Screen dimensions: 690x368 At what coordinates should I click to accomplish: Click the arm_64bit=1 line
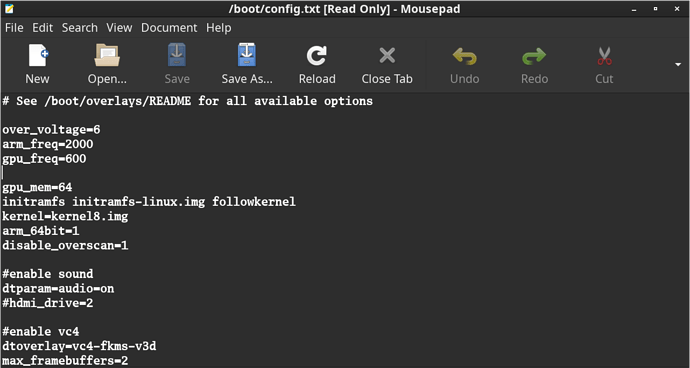tap(40, 231)
